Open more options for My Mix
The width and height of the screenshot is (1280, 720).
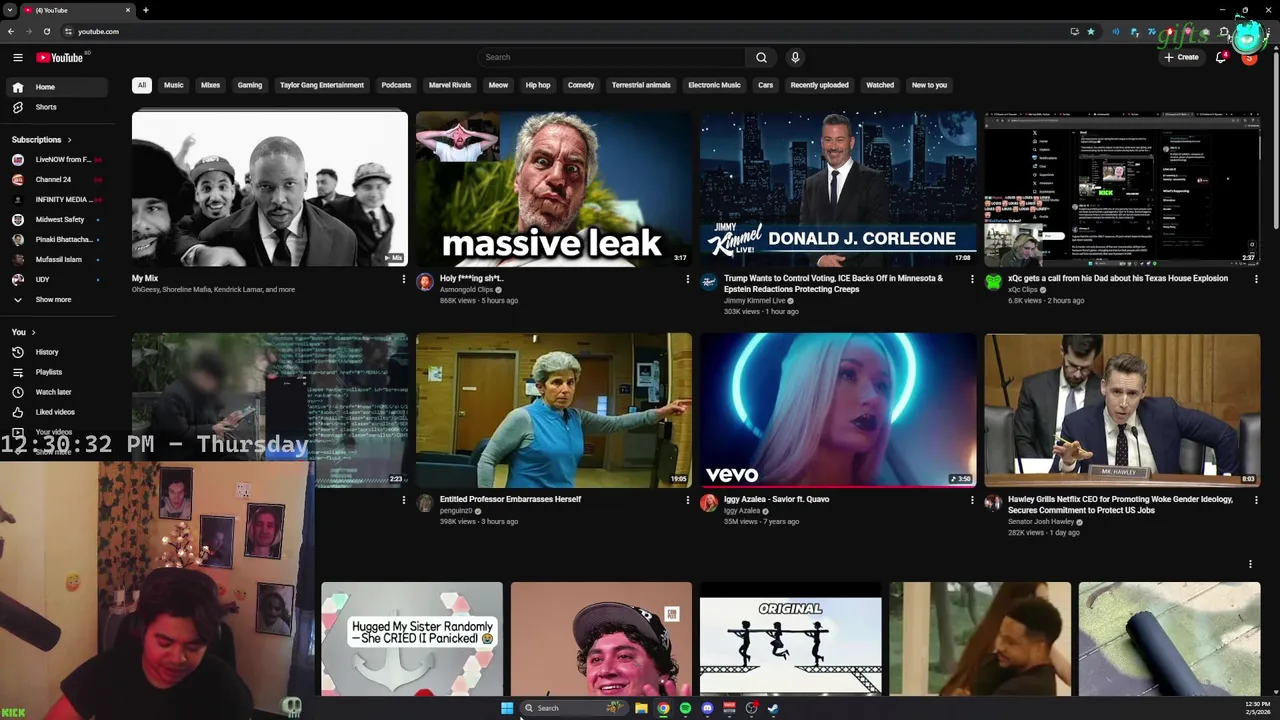point(404,279)
